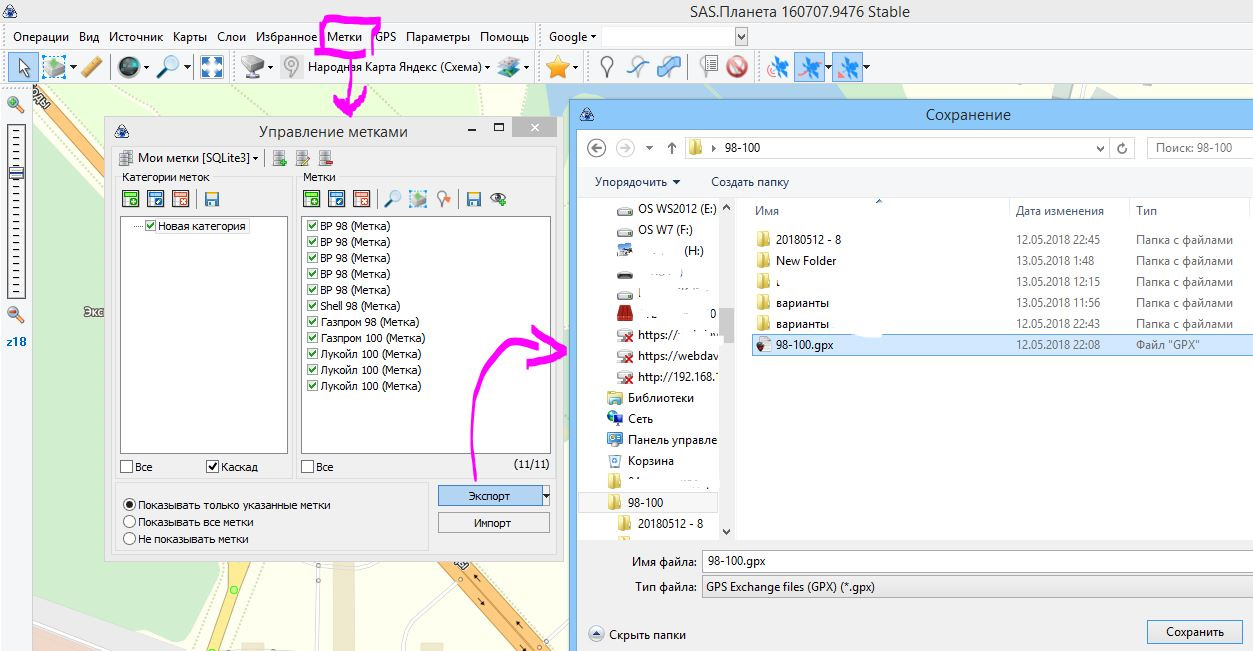
Task: Open the Параметры menu
Action: pos(438,37)
